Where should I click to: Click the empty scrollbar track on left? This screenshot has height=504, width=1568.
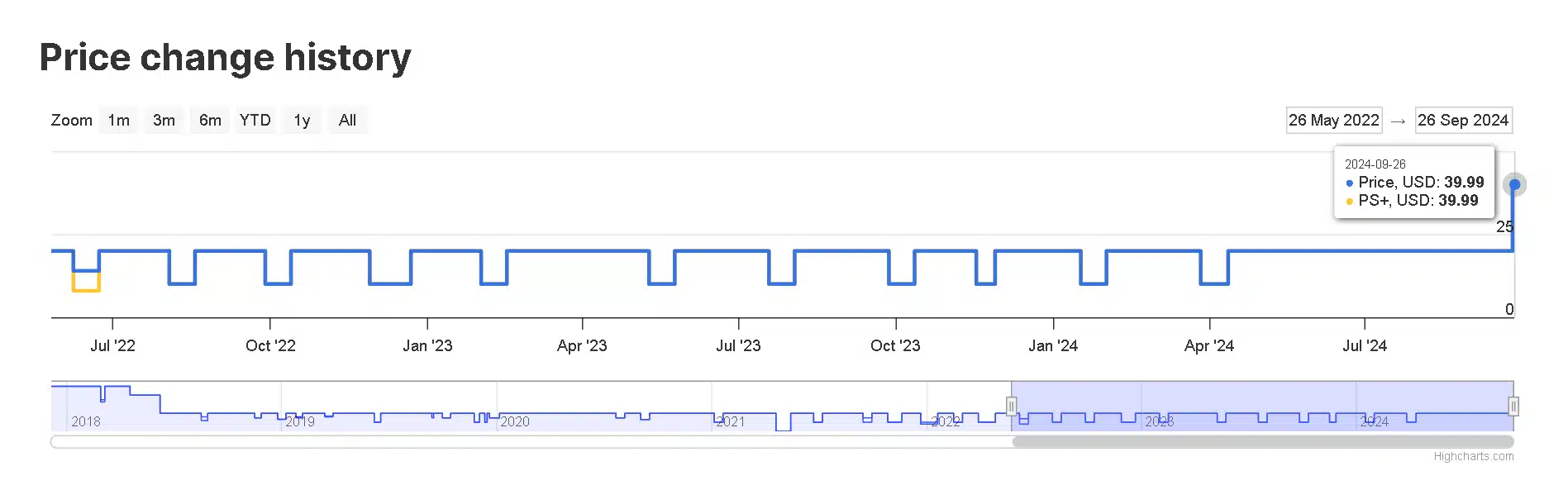pos(531,442)
